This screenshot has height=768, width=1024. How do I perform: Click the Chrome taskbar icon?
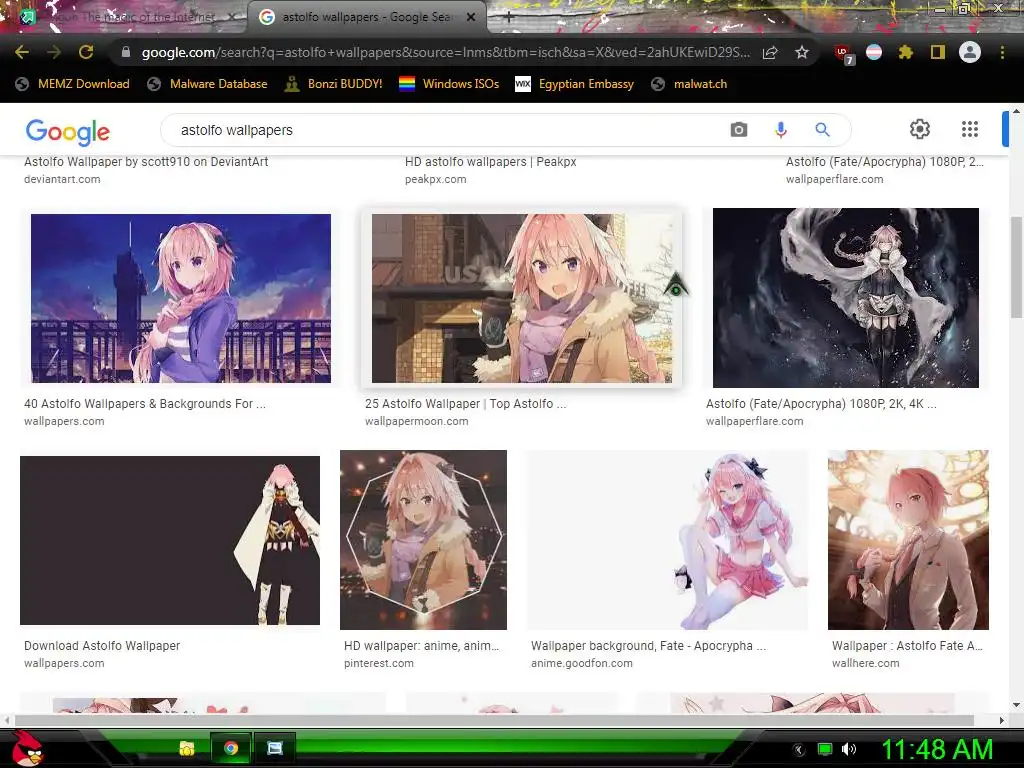(231, 748)
